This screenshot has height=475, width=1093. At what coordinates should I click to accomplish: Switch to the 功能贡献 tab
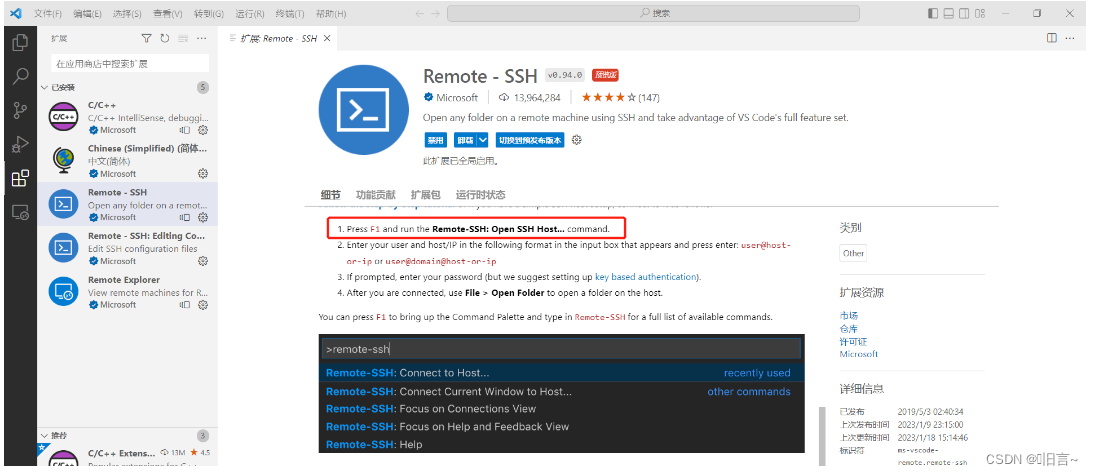point(375,195)
